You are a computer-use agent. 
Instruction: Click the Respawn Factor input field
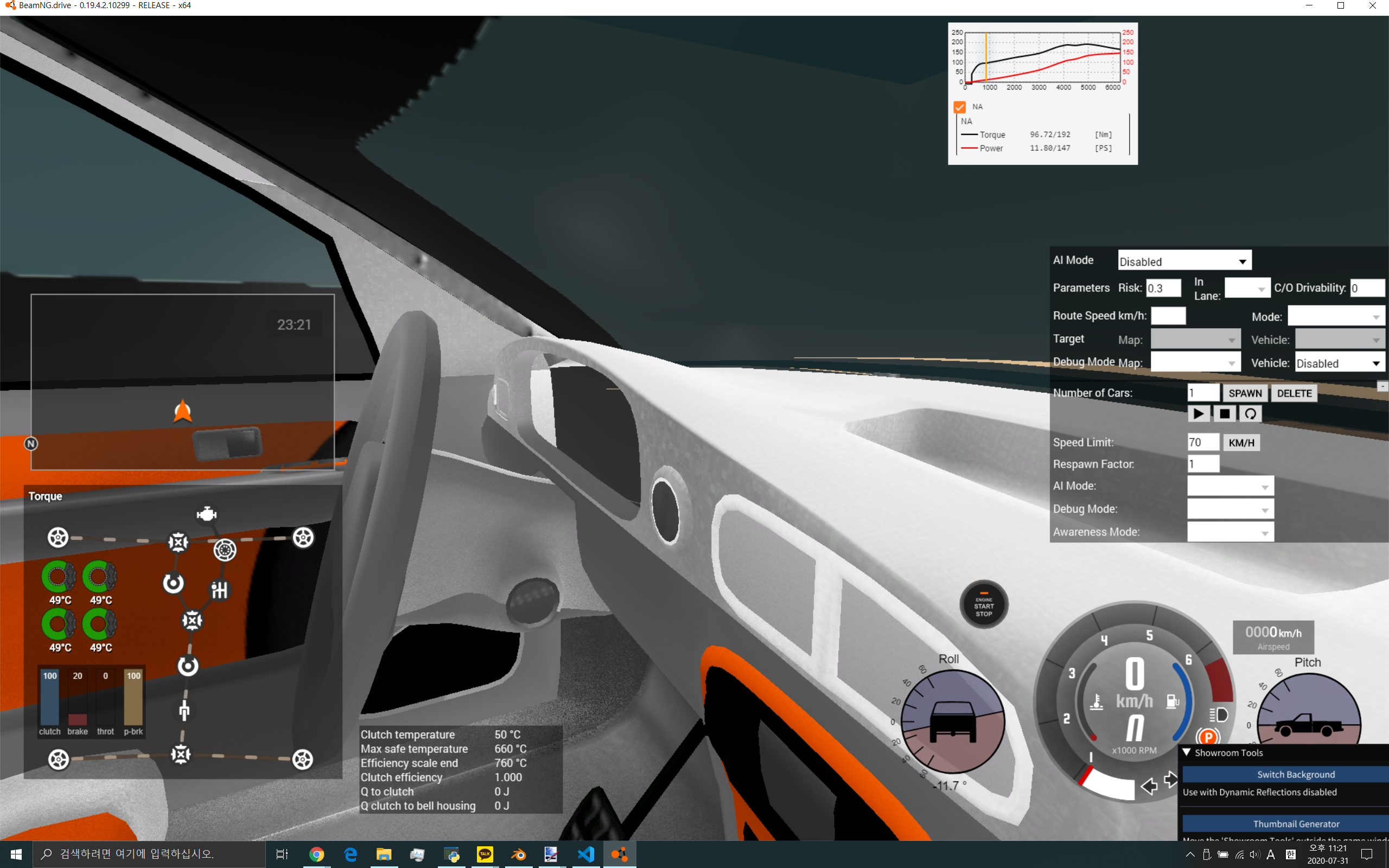tap(1203, 464)
